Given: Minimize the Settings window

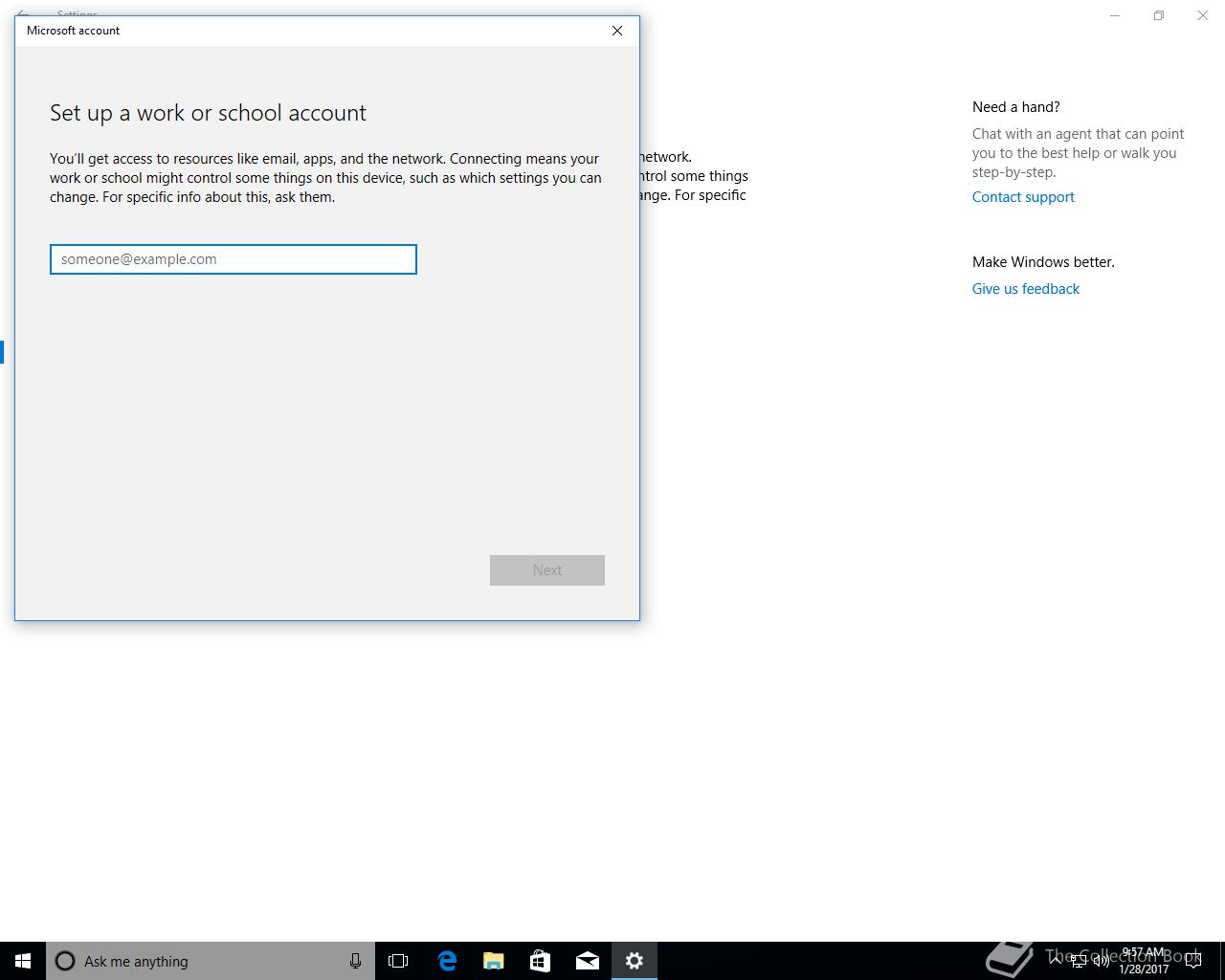Looking at the screenshot, I should point(1115,15).
